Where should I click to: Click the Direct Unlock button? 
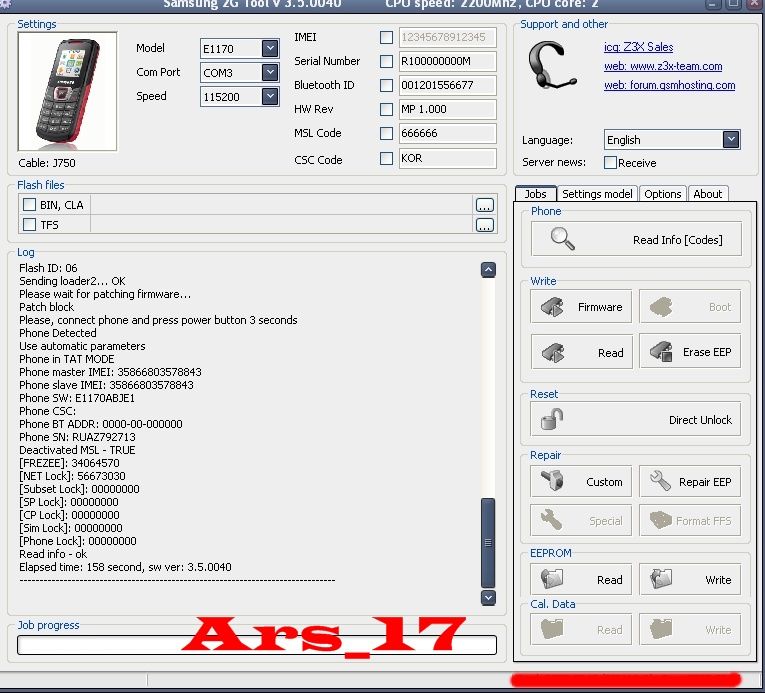click(x=635, y=419)
